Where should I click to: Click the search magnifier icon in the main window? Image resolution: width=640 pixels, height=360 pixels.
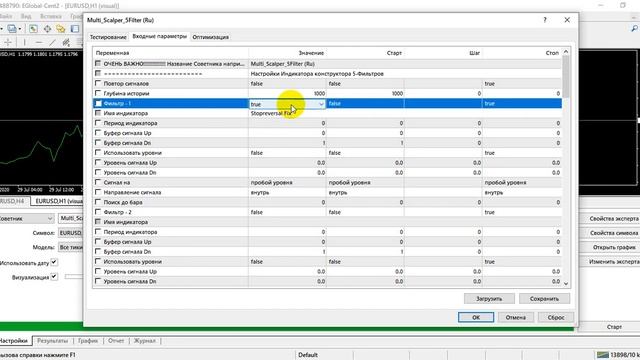[x=634, y=29]
